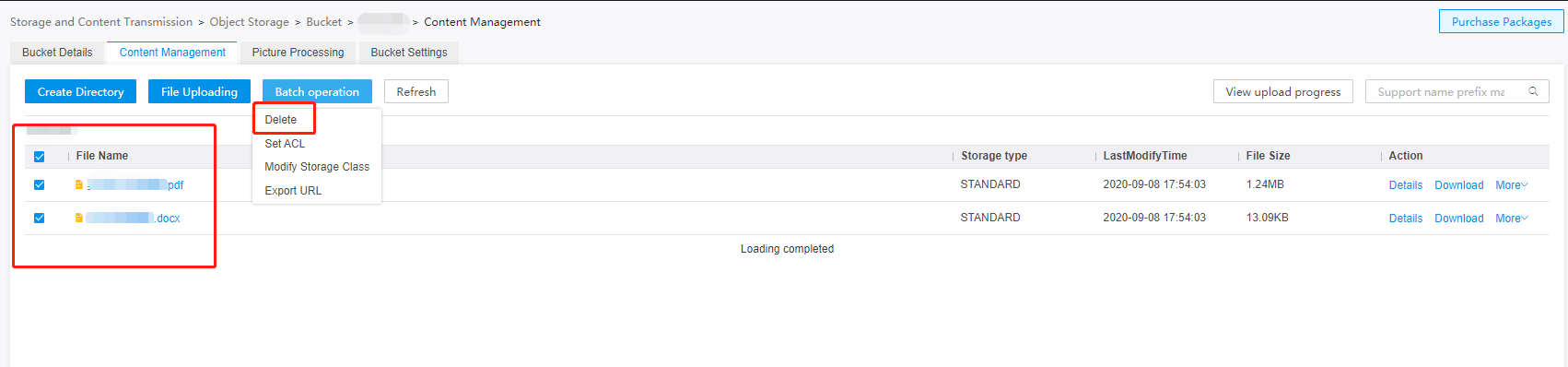Uncheck the pdf file checkbox
Image resolution: width=1568 pixels, height=367 pixels.
click(x=39, y=185)
